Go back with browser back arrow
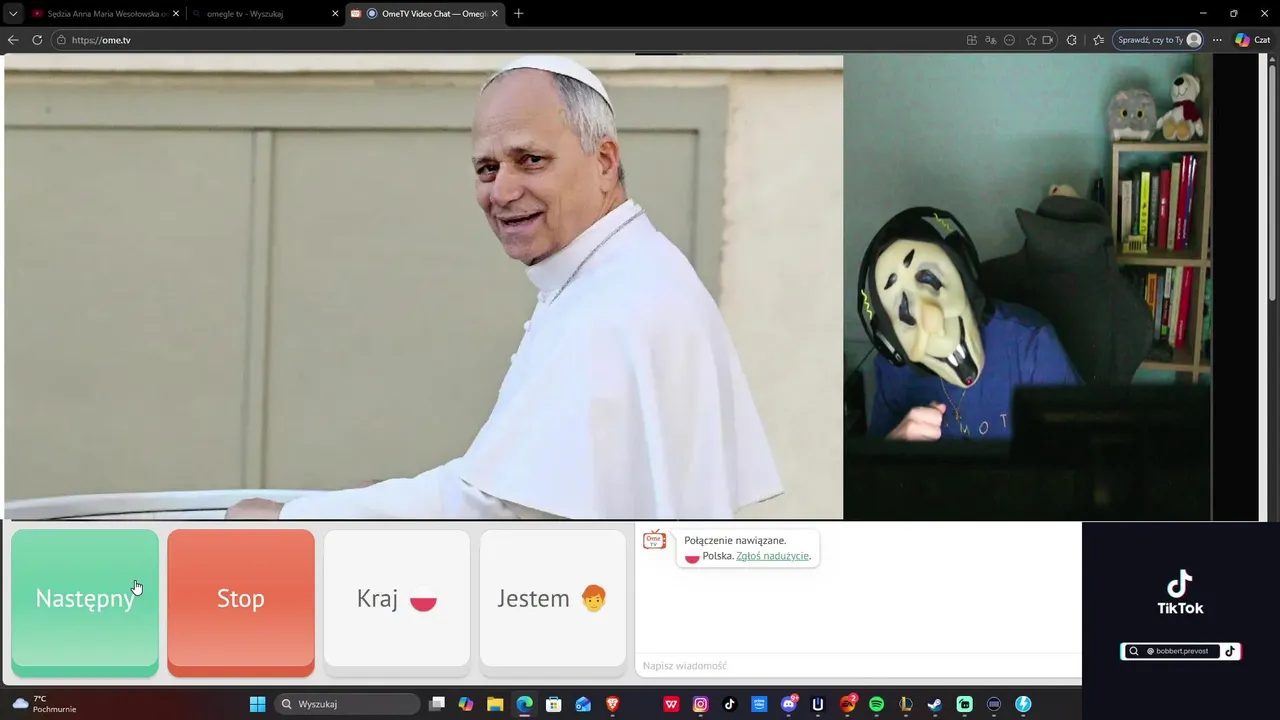 [x=13, y=40]
